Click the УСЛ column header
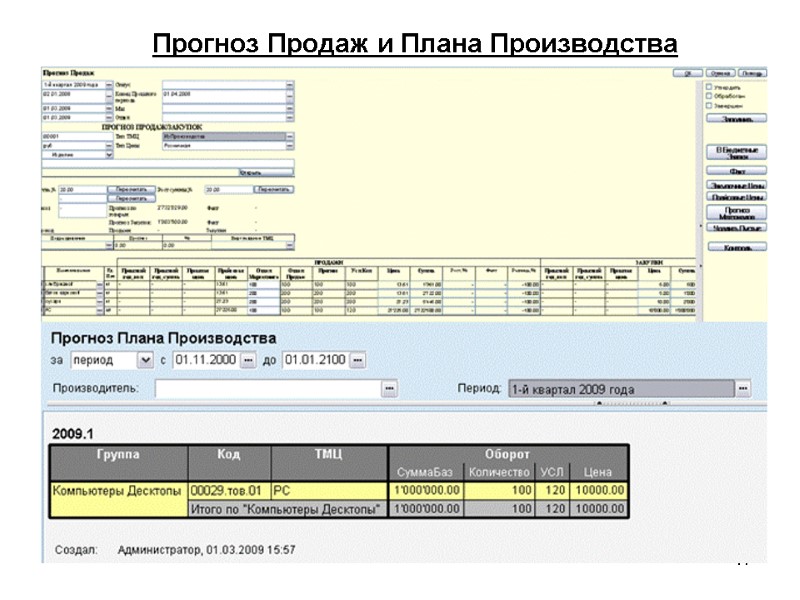This screenshot has width=800, height=600. pos(552,472)
